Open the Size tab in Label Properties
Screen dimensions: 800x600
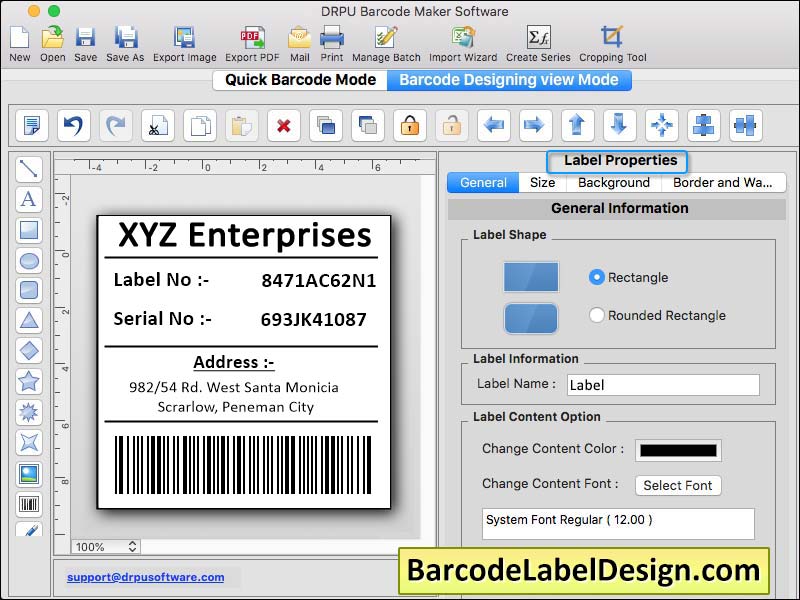tap(541, 183)
